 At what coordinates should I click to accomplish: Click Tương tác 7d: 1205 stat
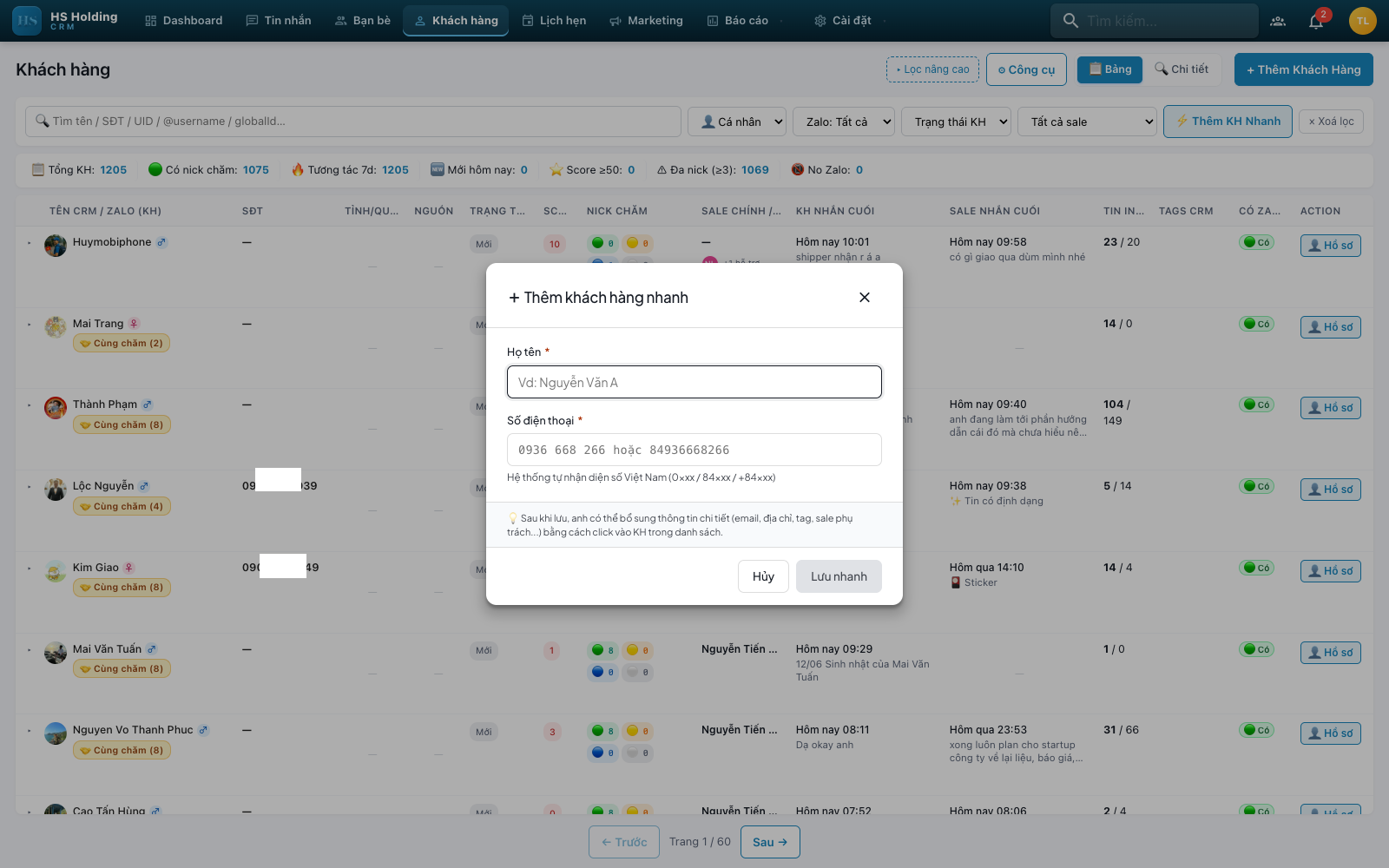(x=350, y=170)
